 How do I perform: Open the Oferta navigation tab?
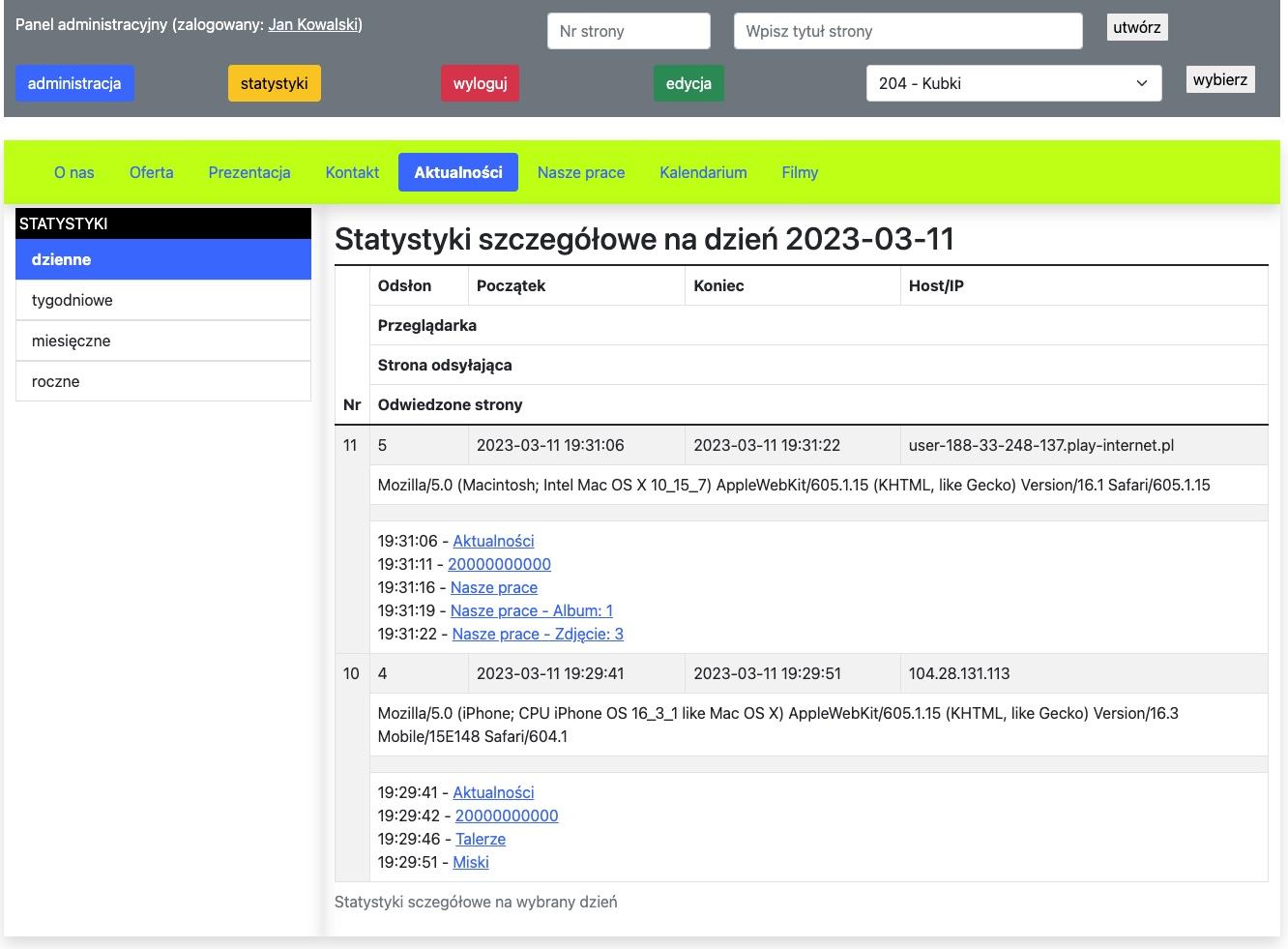[152, 172]
